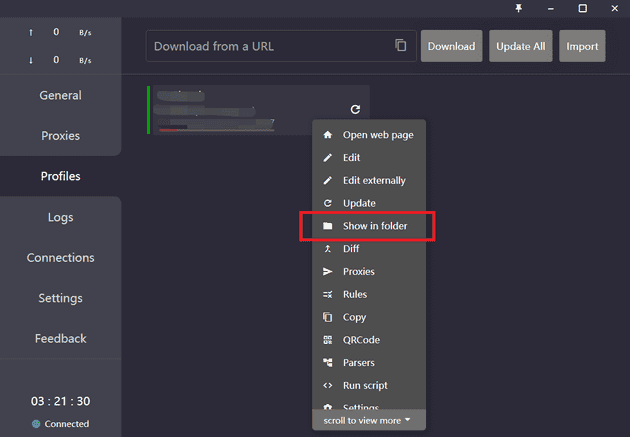
Task: Click the refresh icon on profile card
Action: (355, 109)
